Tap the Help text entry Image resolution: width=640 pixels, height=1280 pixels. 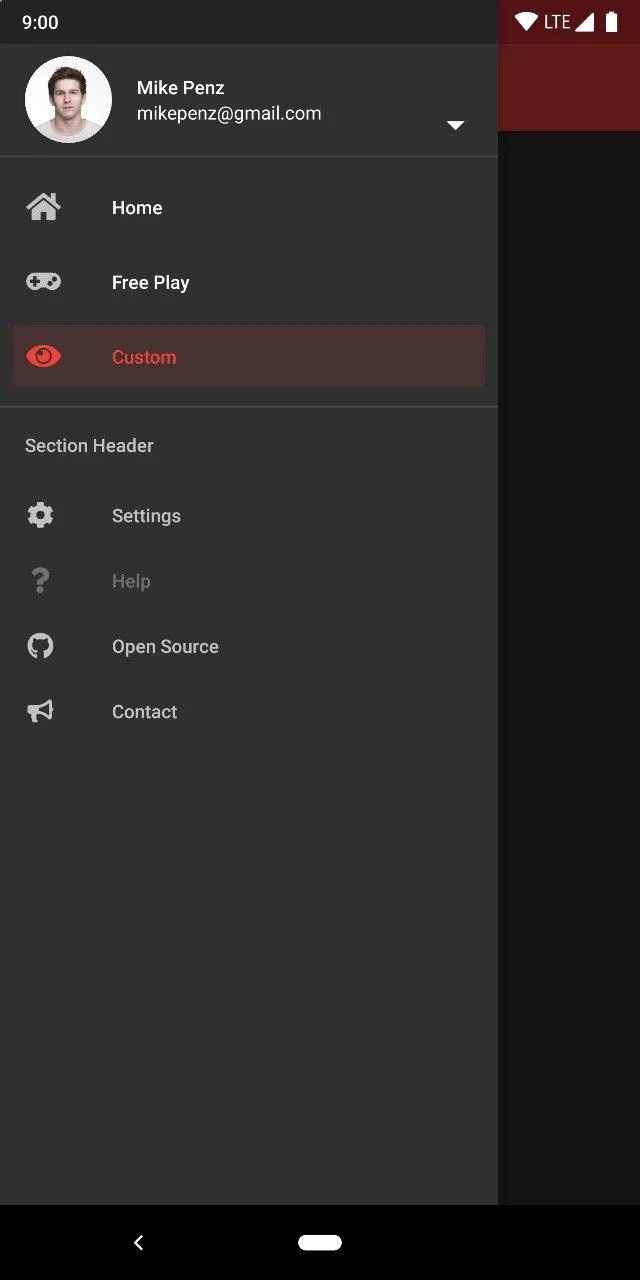[x=131, y=582]
